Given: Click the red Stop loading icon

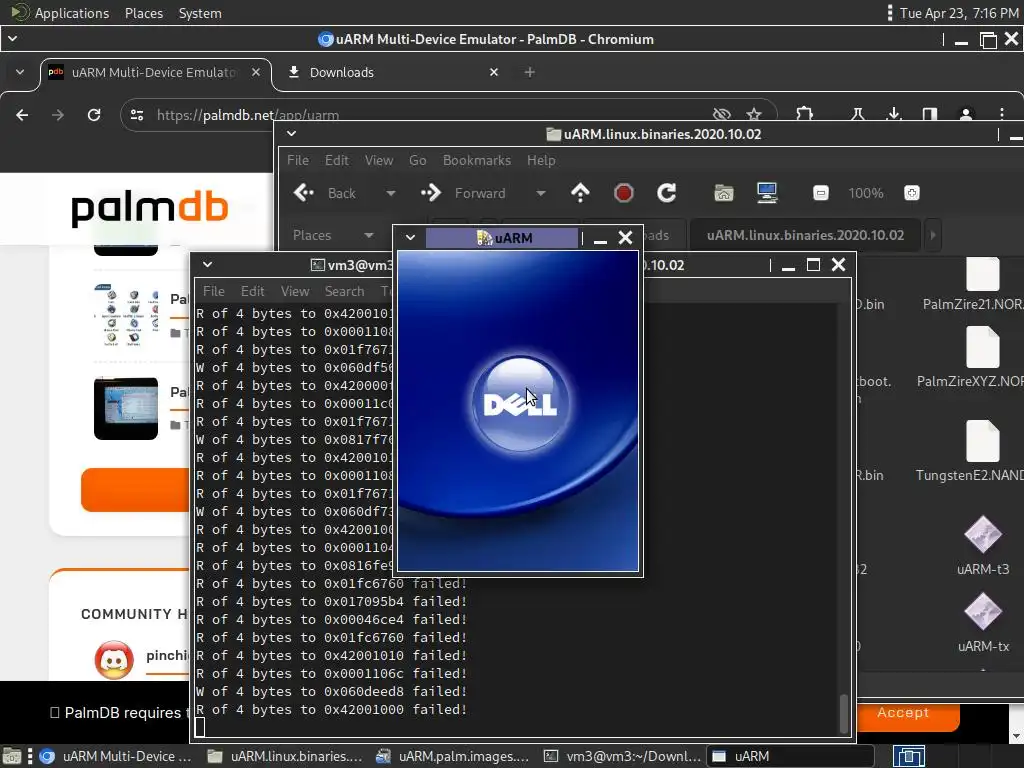Looking at the screenshot, I should point(624,193).
